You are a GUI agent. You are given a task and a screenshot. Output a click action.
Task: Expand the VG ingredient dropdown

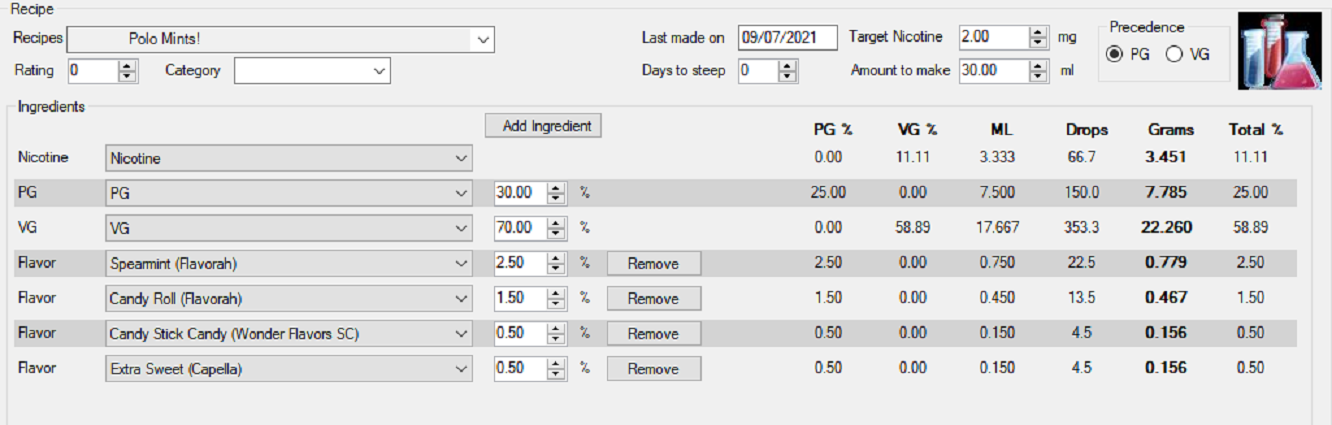click(289, 228)
